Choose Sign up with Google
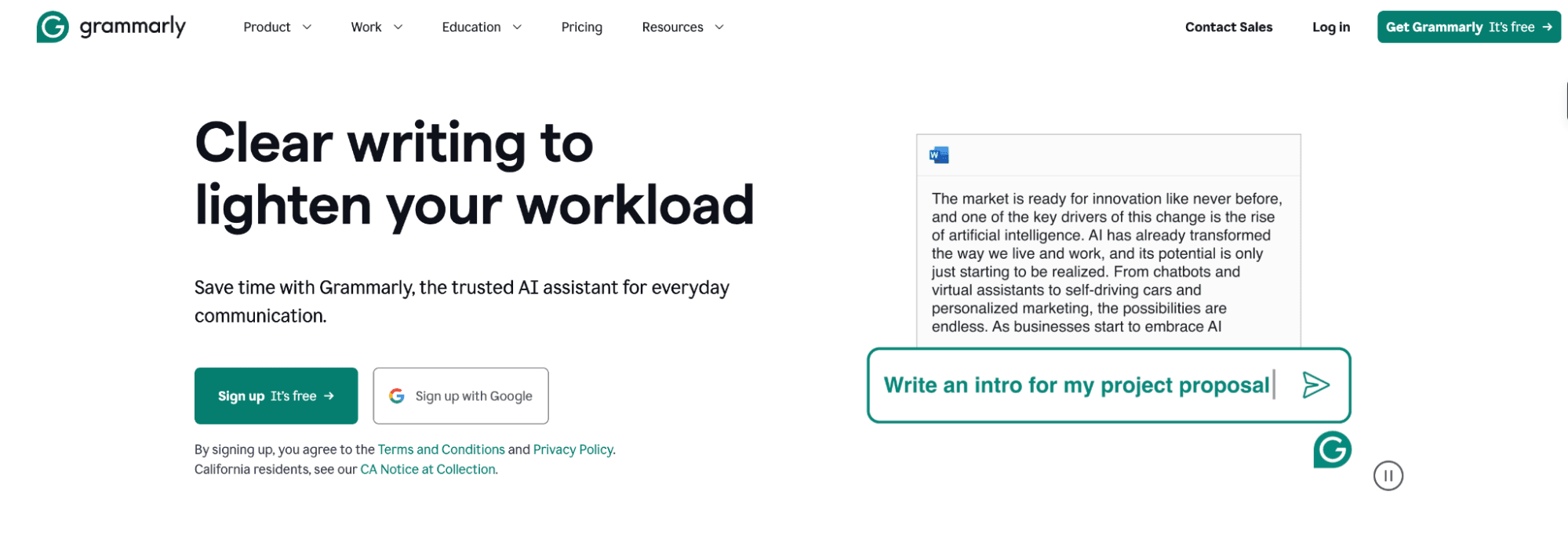The image size is (1568, 539). coord(460,396)
